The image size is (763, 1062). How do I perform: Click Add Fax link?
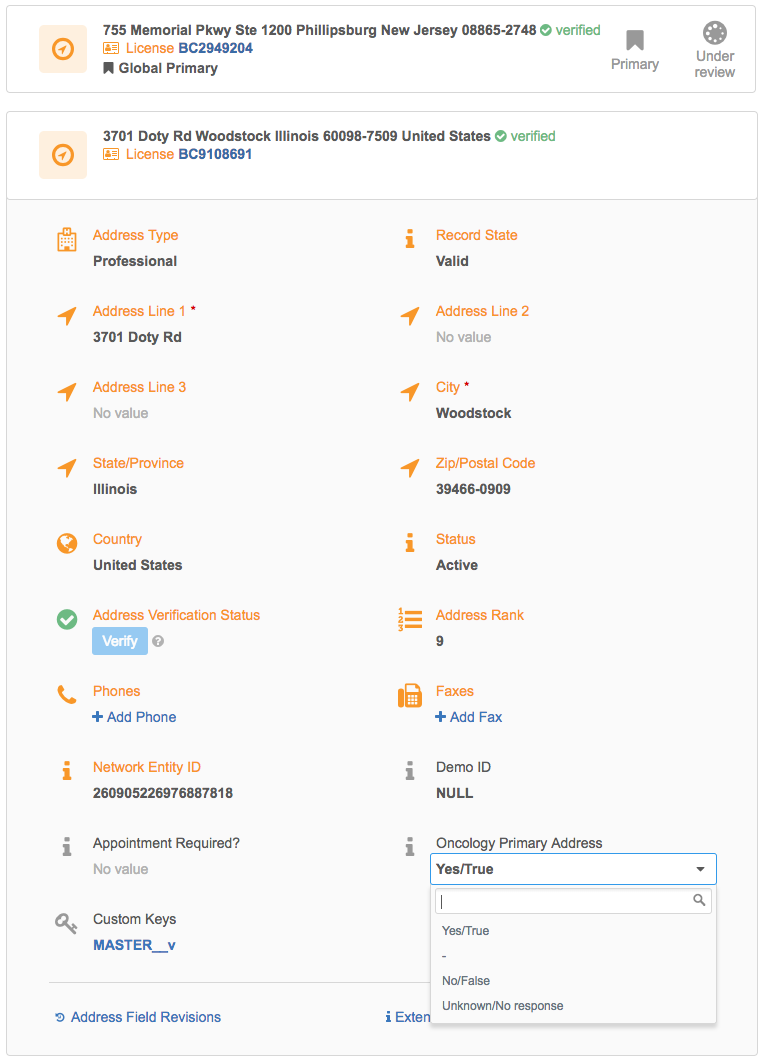[469, 717]
